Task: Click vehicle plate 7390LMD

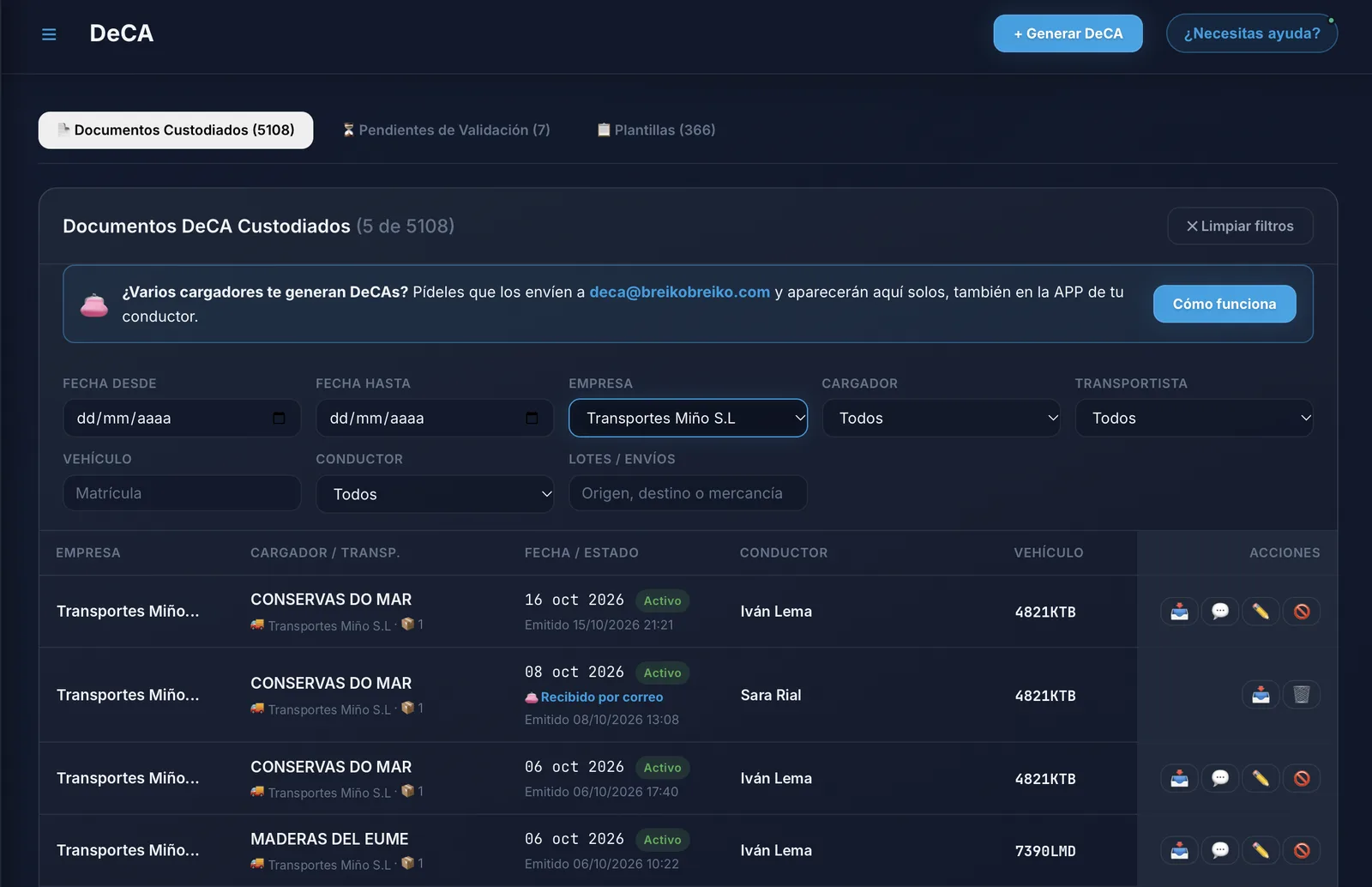Action: [1045, 851]
